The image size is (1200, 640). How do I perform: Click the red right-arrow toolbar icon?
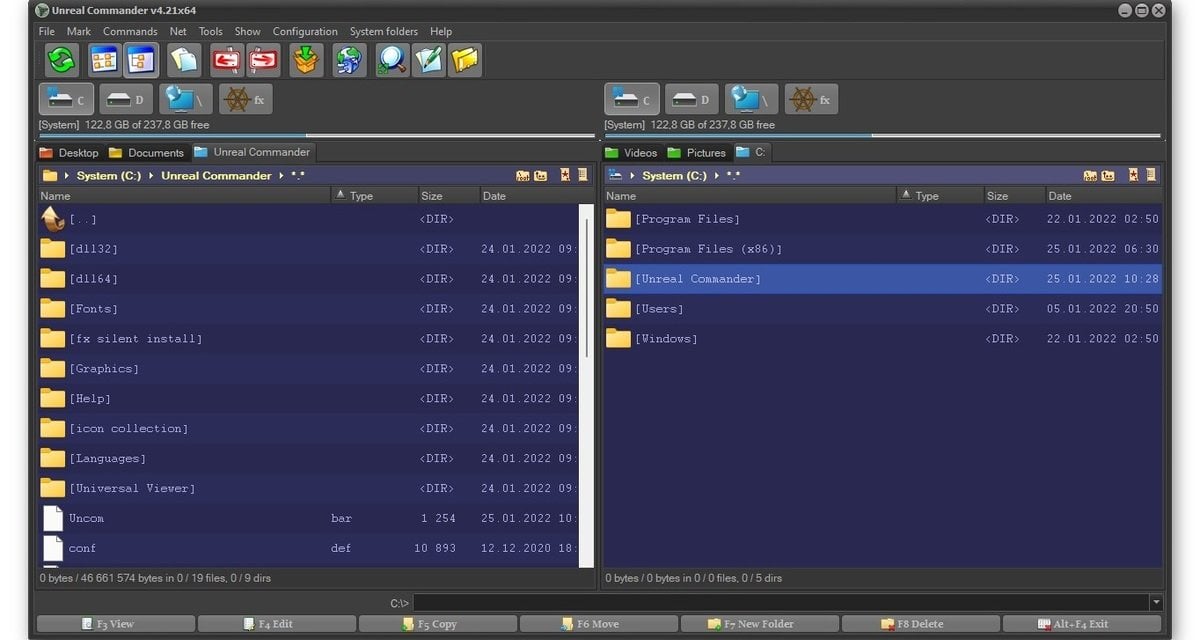point(263,60)
